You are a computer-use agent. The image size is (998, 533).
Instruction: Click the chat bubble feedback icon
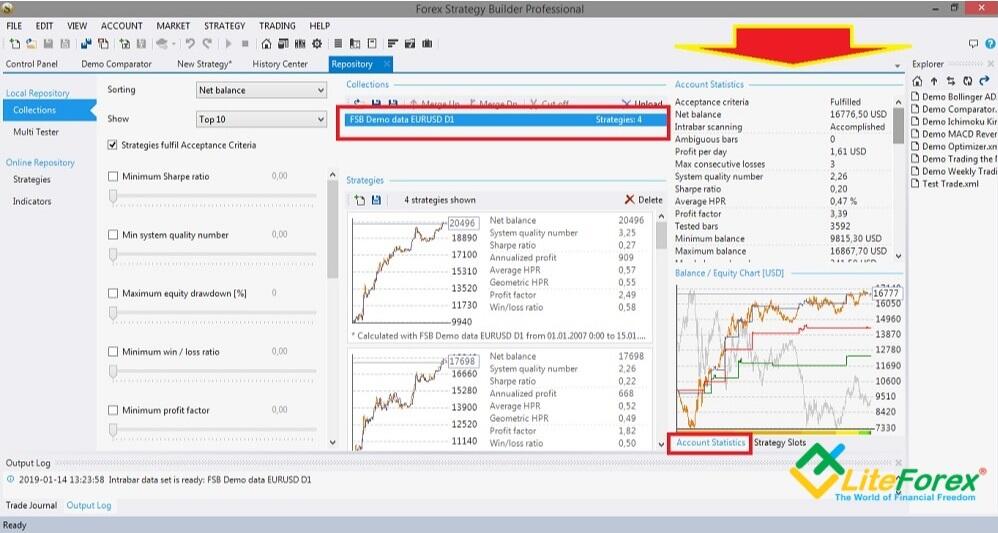coord(973,43)
